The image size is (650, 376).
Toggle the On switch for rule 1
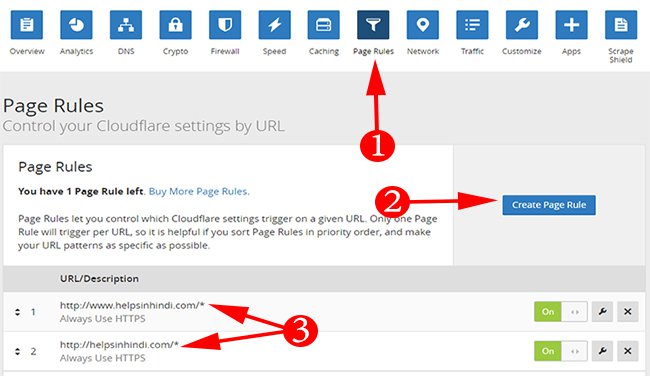tap(560, 312)
